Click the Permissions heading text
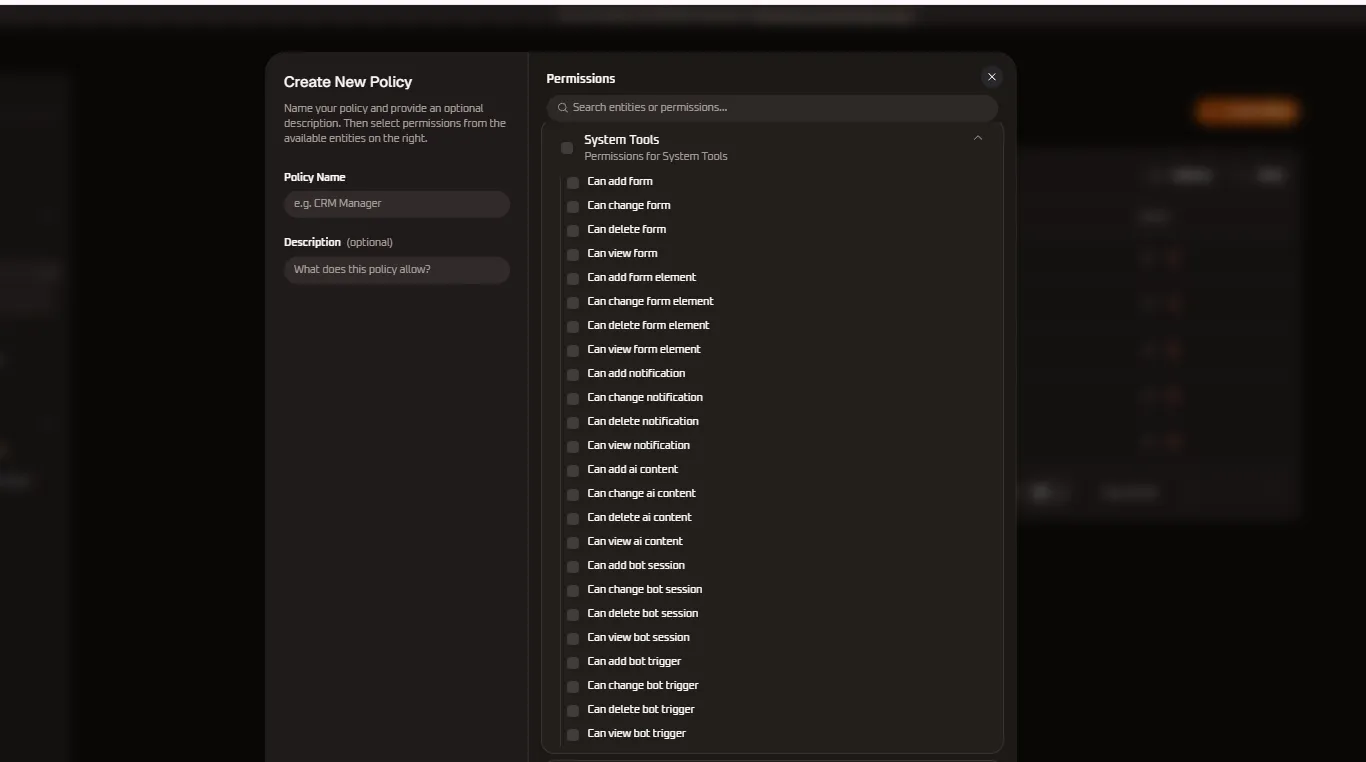Viewport: 1366px width, 762px height. [580, 78]
